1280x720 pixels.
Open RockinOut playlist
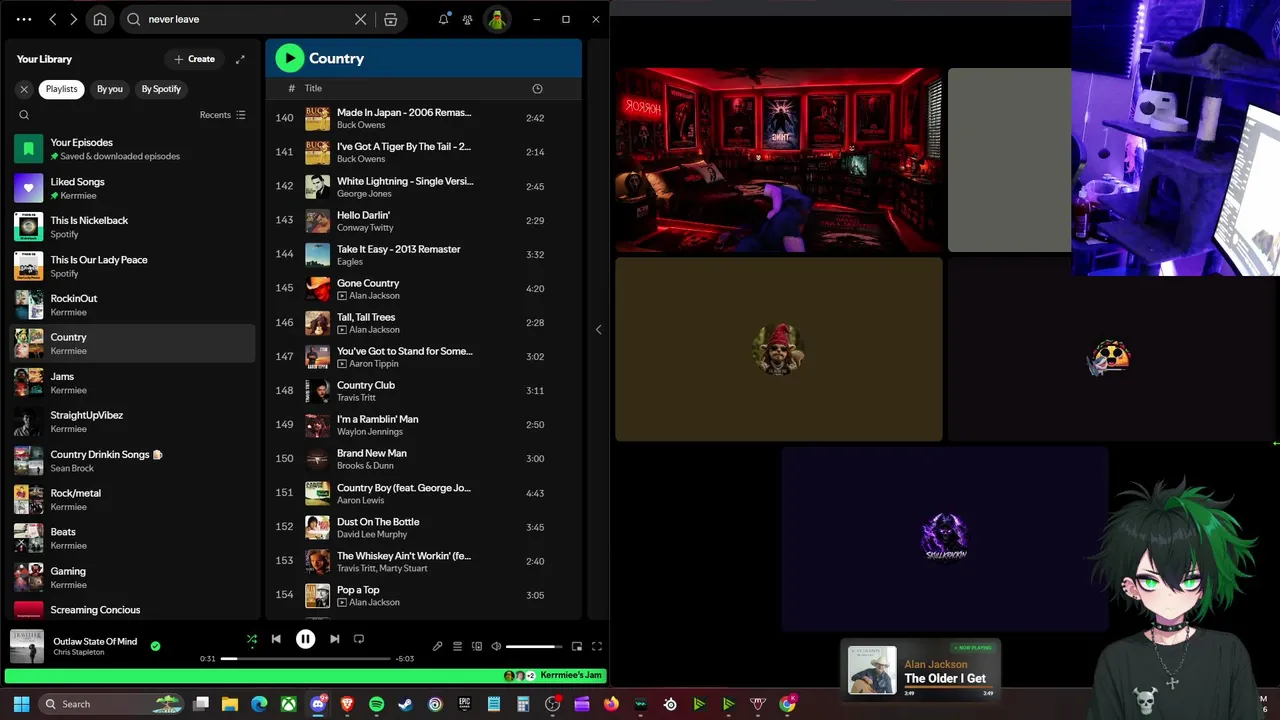132,305
